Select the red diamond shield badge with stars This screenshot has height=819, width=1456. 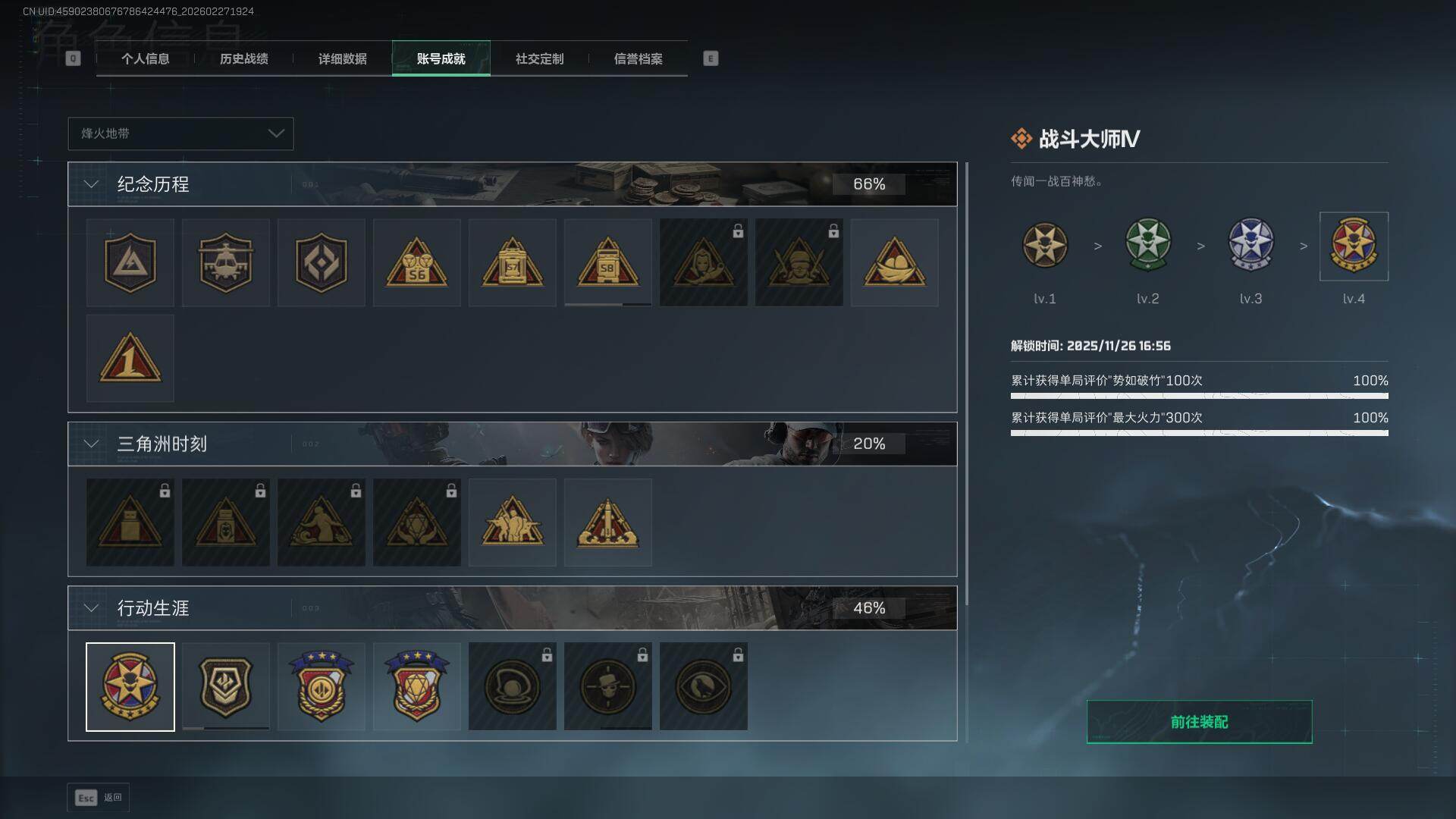click(416, 686)
